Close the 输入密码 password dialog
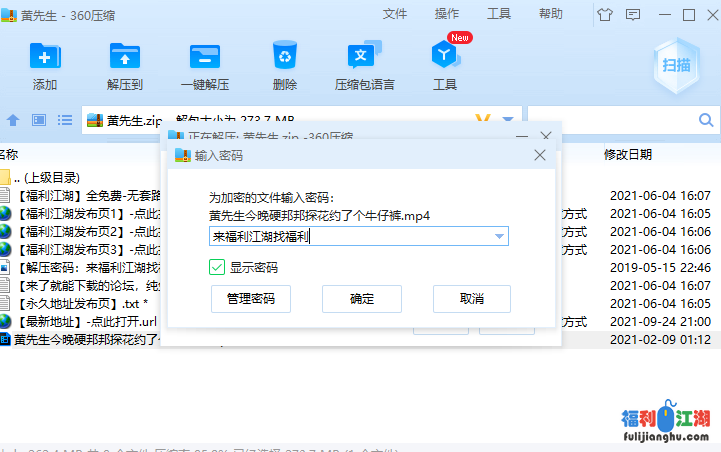Viewport: 721px width, 452px height. point(540,155)
